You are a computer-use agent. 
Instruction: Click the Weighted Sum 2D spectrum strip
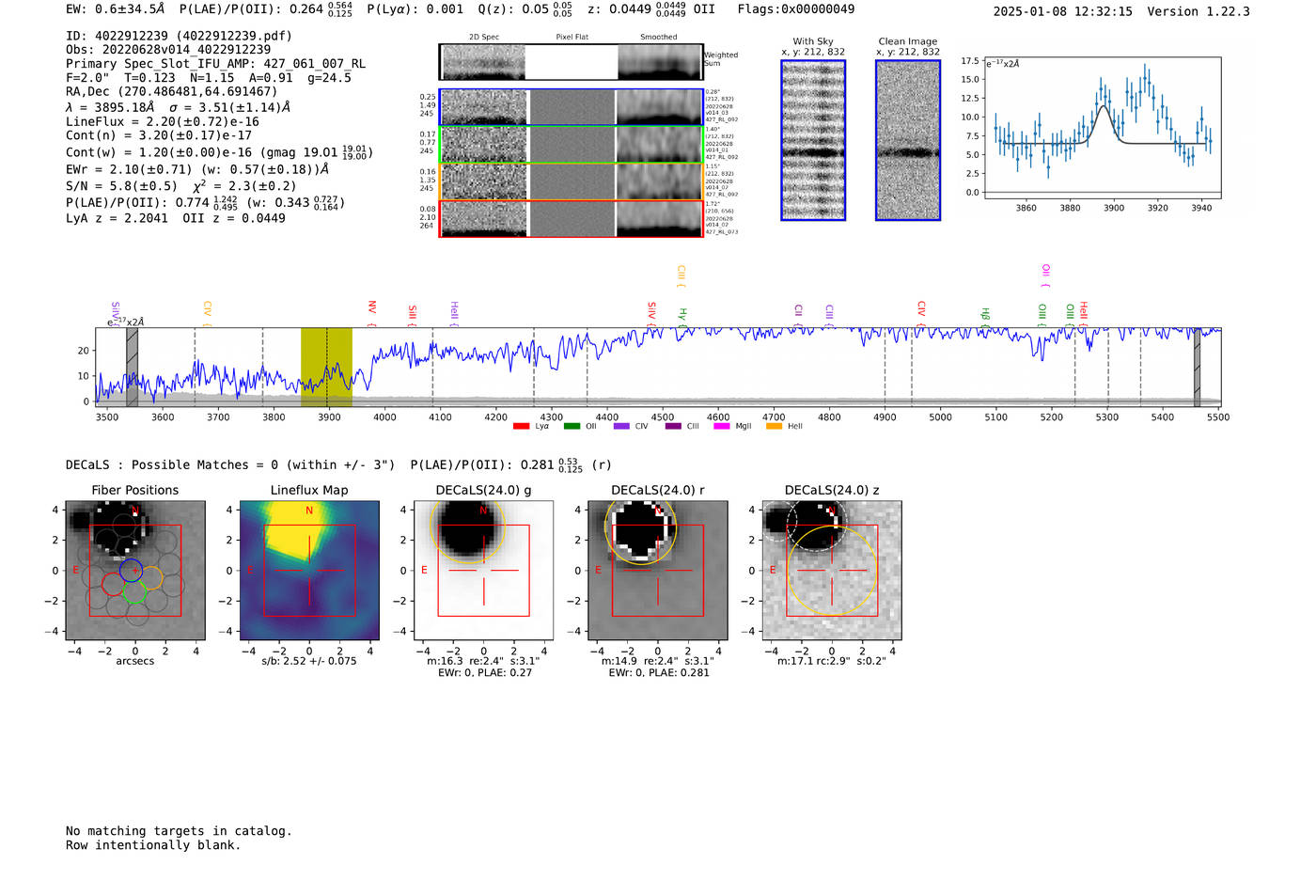572,62
